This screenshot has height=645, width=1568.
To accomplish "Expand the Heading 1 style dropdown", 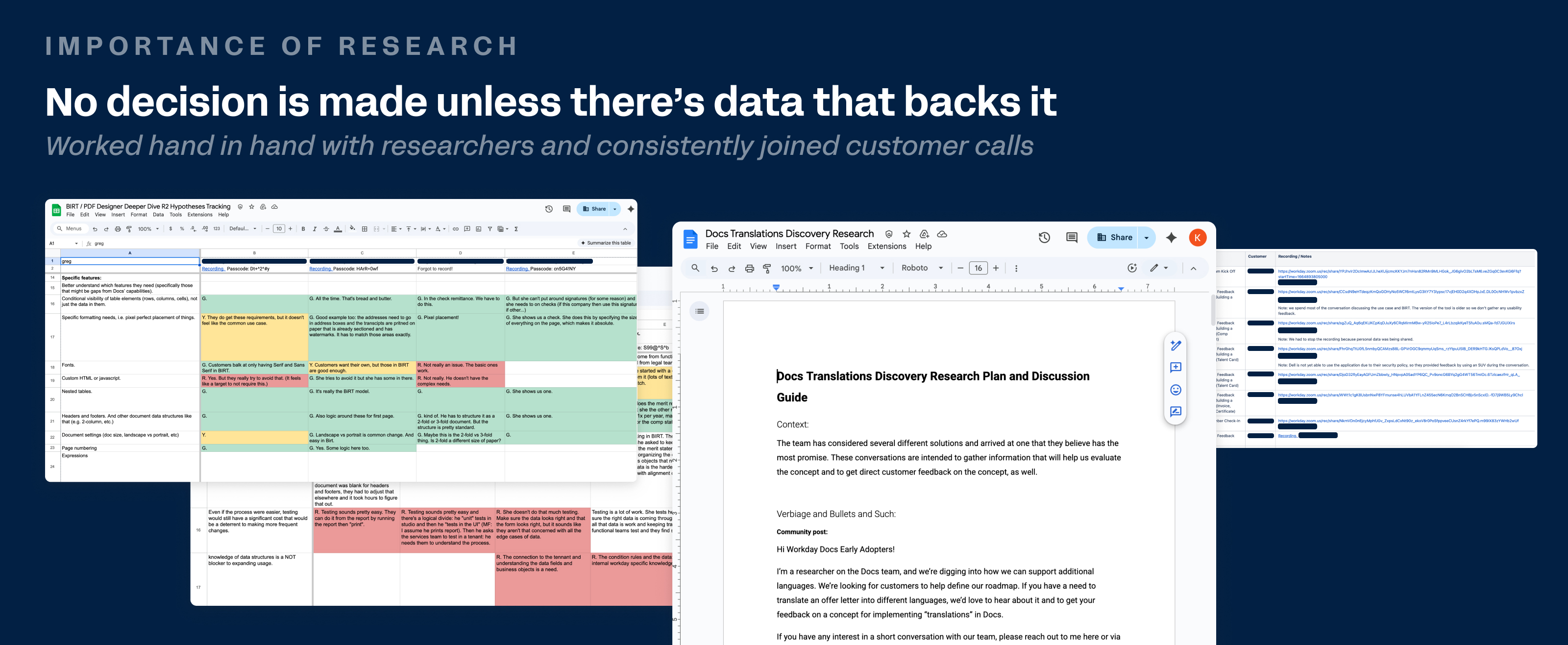I will tap(856, 268).
